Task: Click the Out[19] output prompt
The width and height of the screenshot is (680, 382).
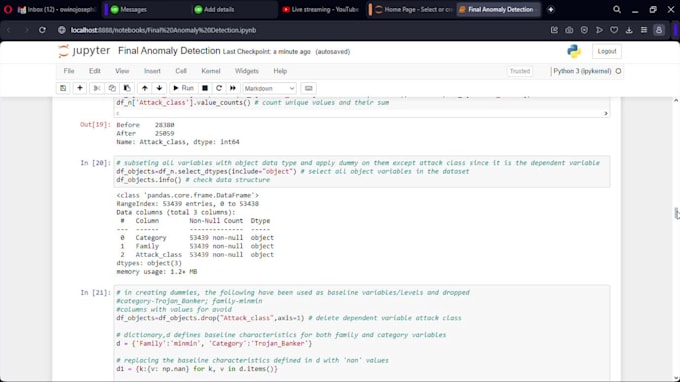Action: click(95, 124)
